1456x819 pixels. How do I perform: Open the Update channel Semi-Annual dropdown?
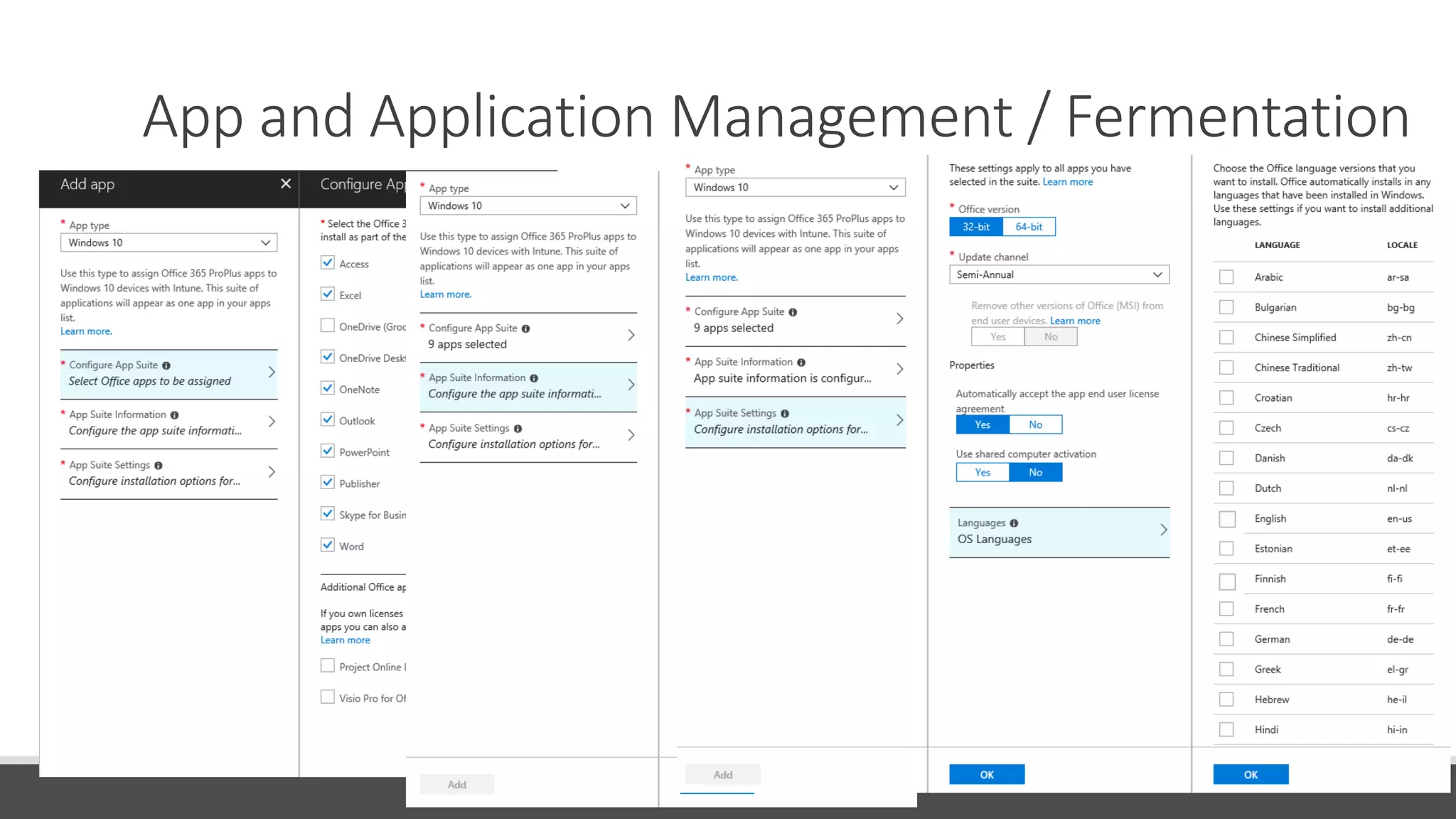click(1059, 274)
